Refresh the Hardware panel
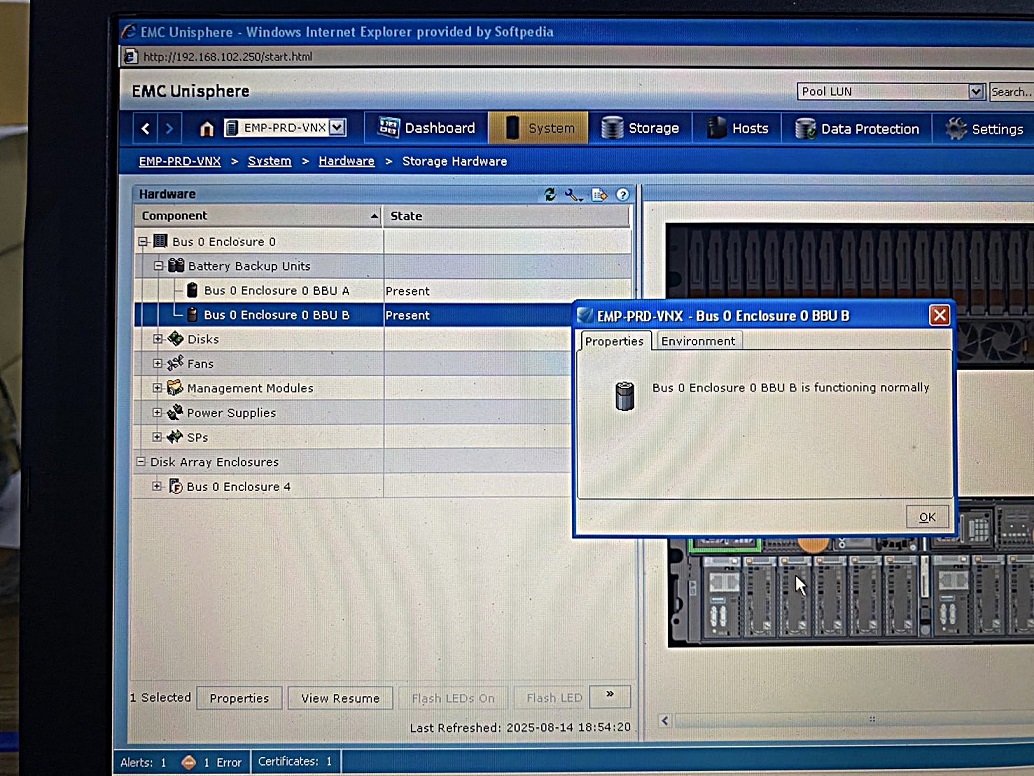Screen dimensions: 1034x776 550,194
